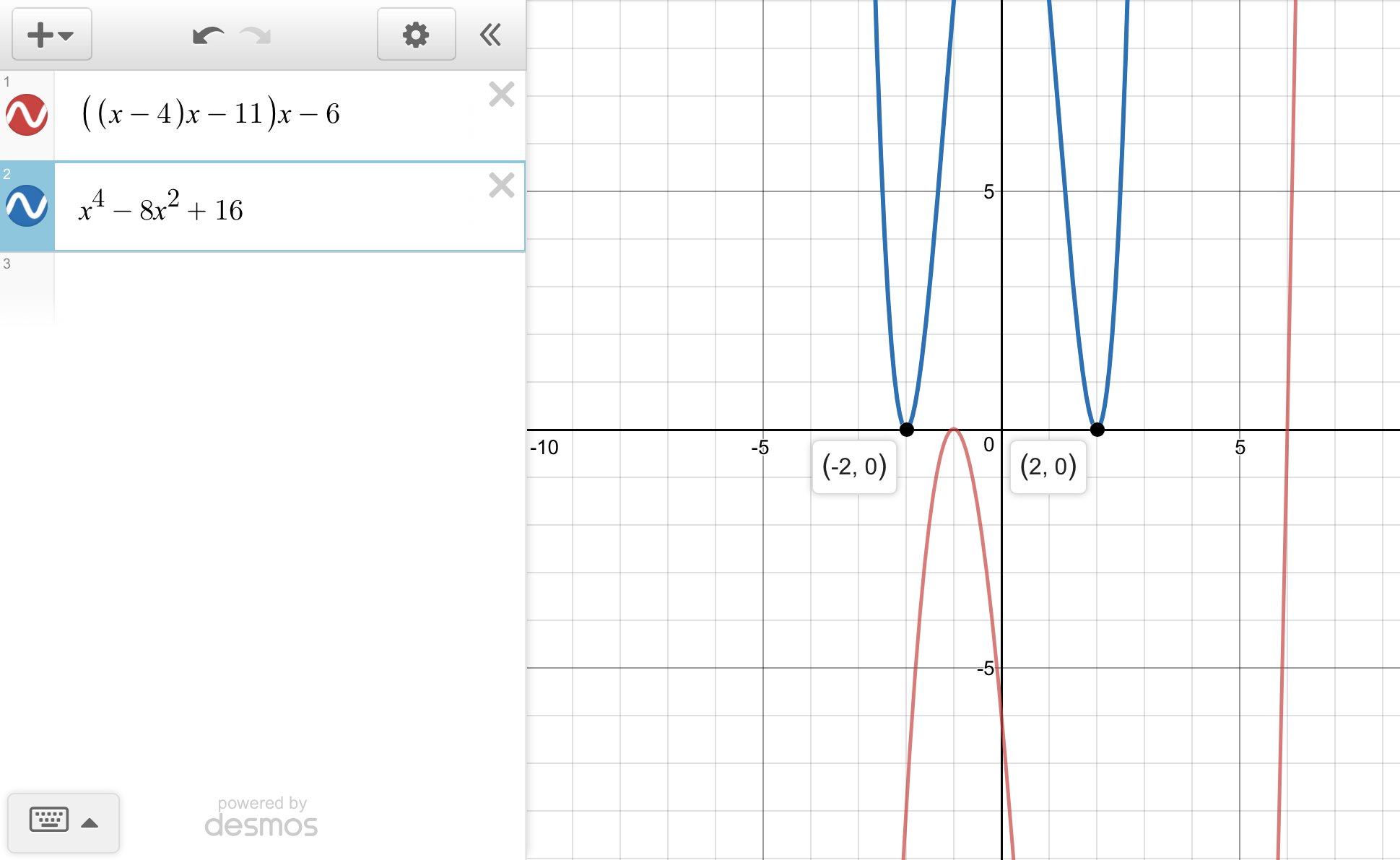Open graph settings gear
The height and width of the screenshot is (860, 1400).
pyautogui.click(x=416, y=35)
